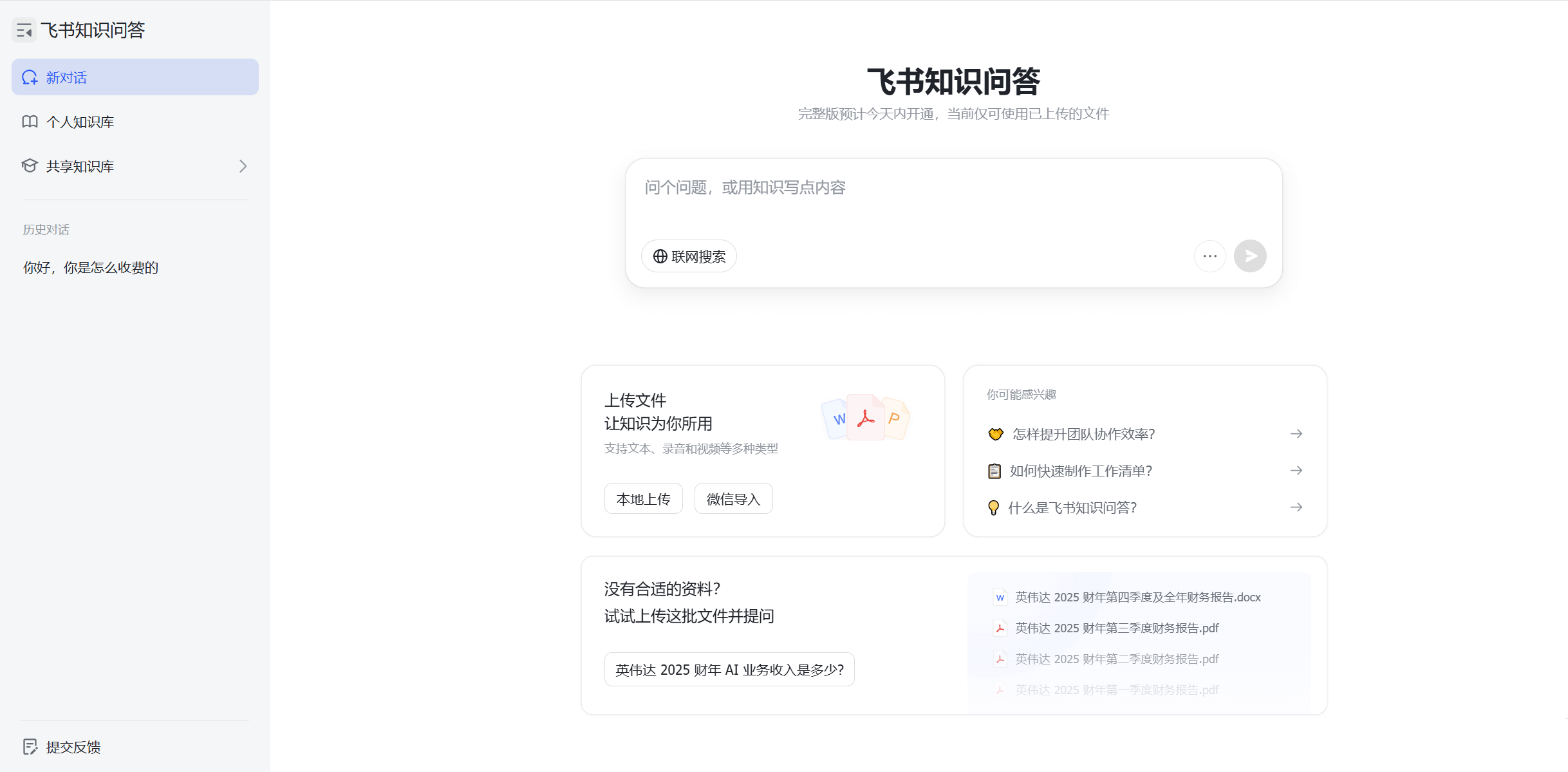This screenshot has width=1568, height=772.
Task: Click the 共享知识库 graduation cap icon
Action: [30, 165]
